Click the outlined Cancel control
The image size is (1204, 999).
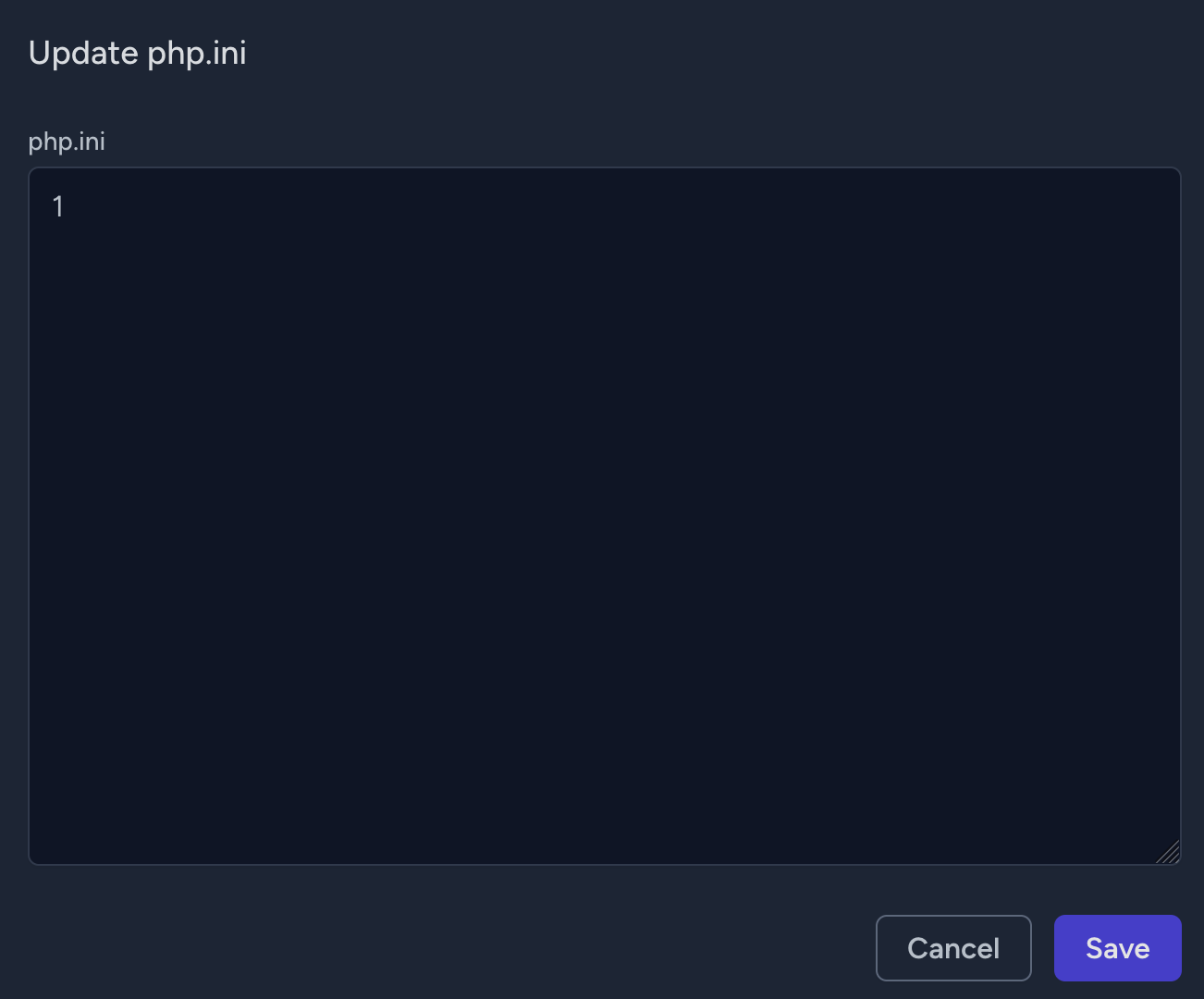click(x=953, y=948)
